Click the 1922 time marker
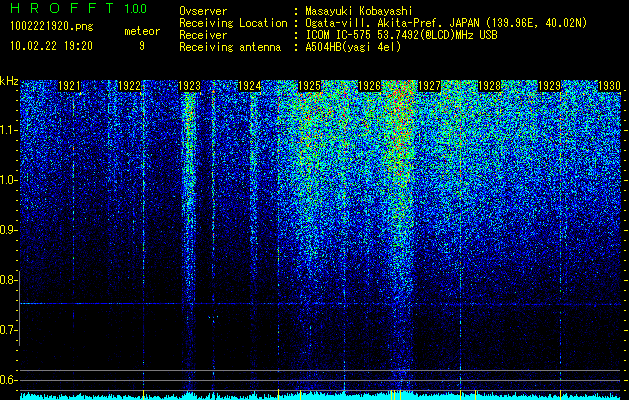Image resolution: width=629 pixels, height=400 pixels. [x=130, y=86]
